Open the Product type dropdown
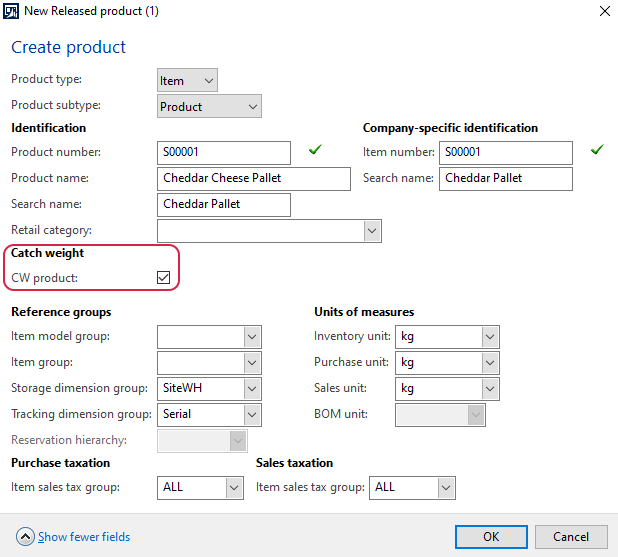The image size is (618, 557). pyautogui.click(x=187, y=80)
